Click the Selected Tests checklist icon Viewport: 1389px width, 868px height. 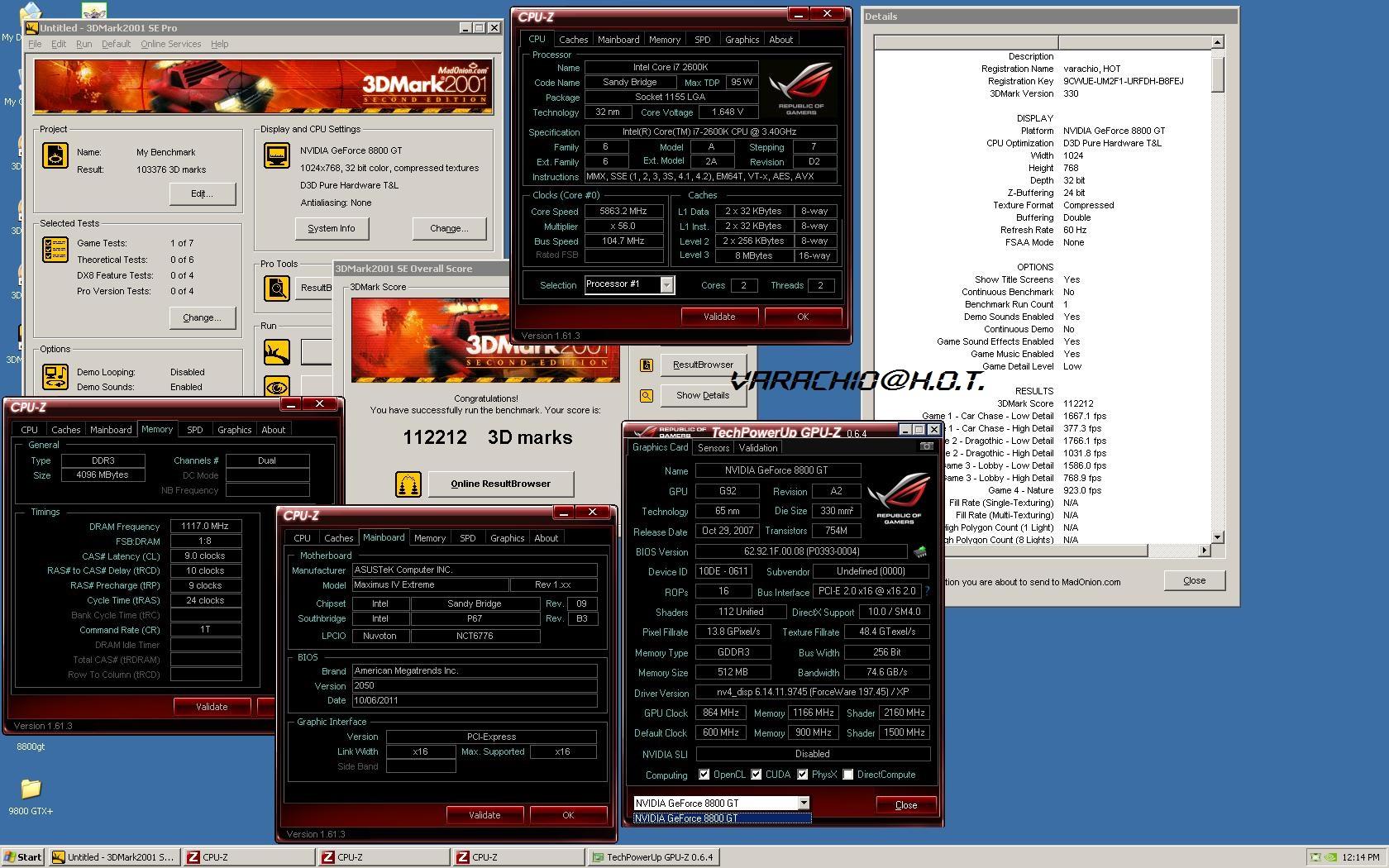(55, 250)
